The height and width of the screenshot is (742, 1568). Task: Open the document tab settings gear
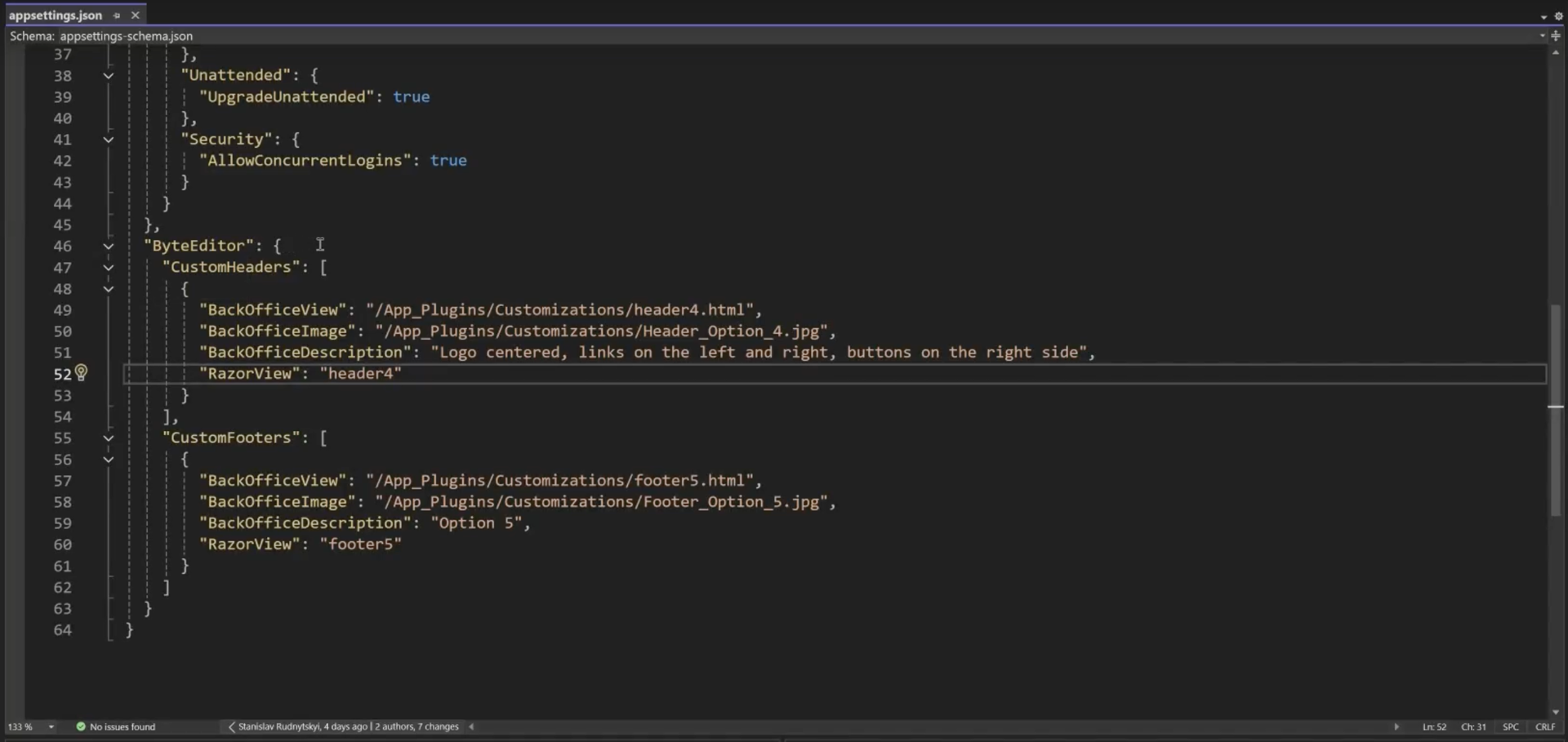click(1558, 16)
